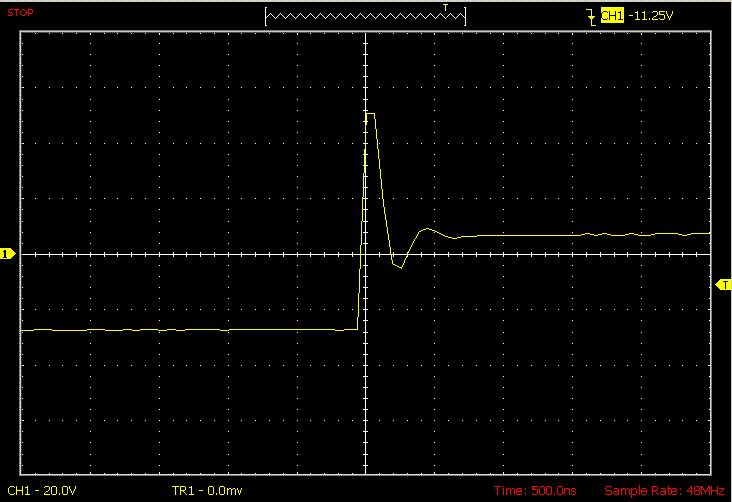The height and width of the screenshot is (502, 732).
Task: Click the CH1 - 20.0V scale readout
Action: [42, 490]
